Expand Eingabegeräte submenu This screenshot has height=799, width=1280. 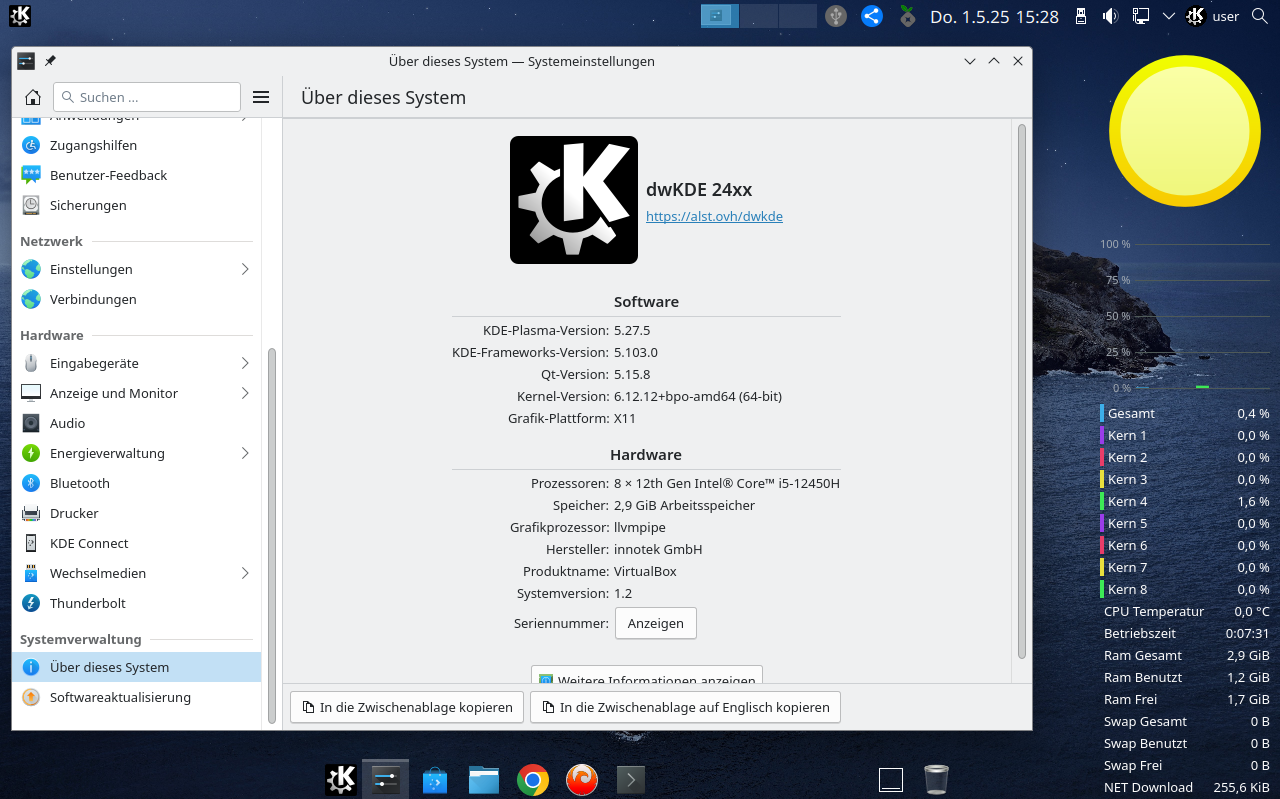coord(245,363)
